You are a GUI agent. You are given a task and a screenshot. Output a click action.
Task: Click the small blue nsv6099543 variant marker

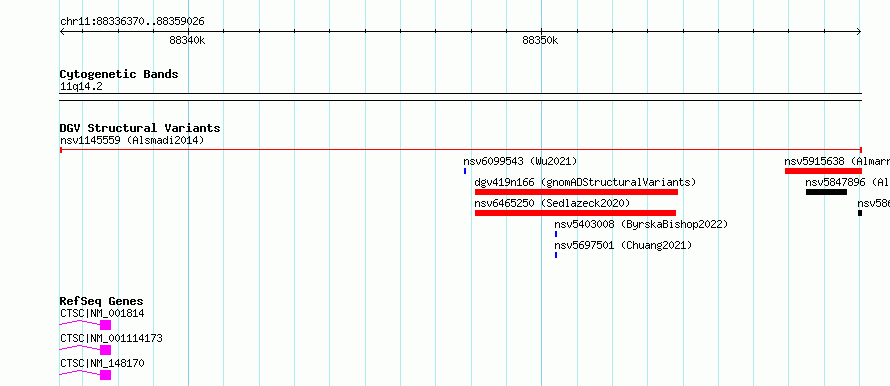[465, 171]
